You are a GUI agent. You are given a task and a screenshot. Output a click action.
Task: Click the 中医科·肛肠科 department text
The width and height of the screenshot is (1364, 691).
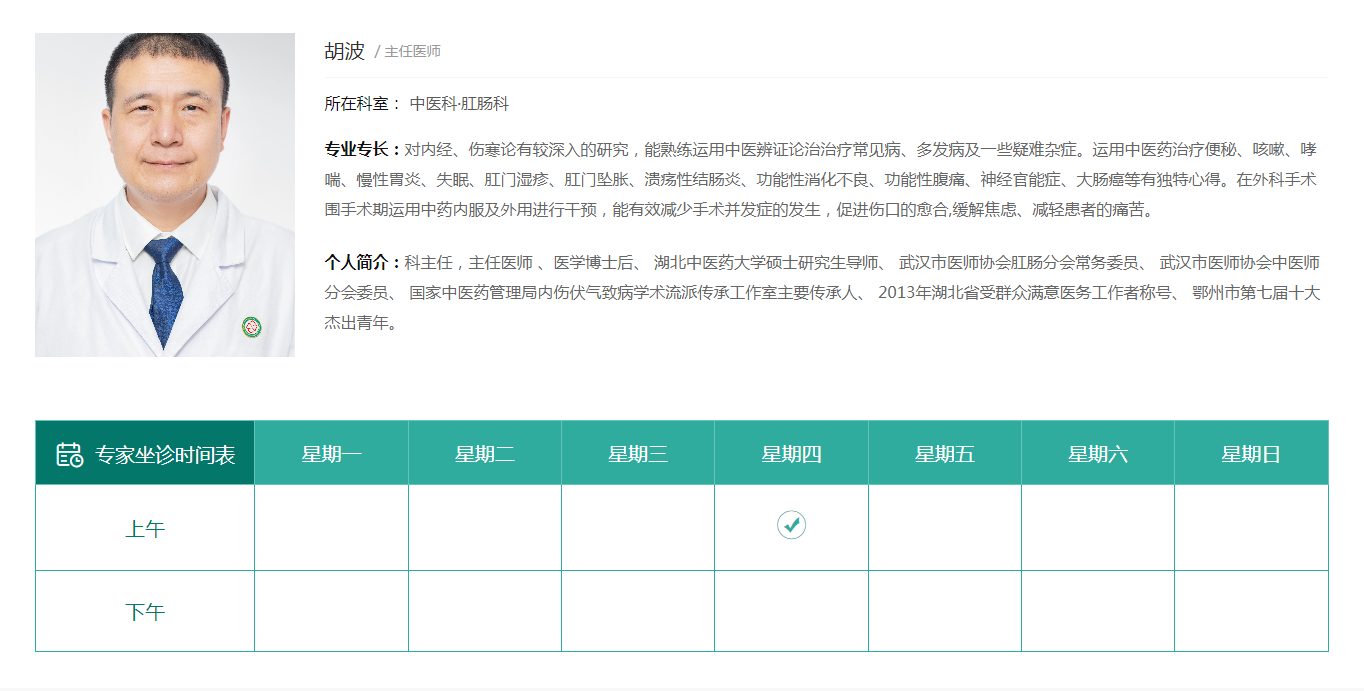pos(459,104)
